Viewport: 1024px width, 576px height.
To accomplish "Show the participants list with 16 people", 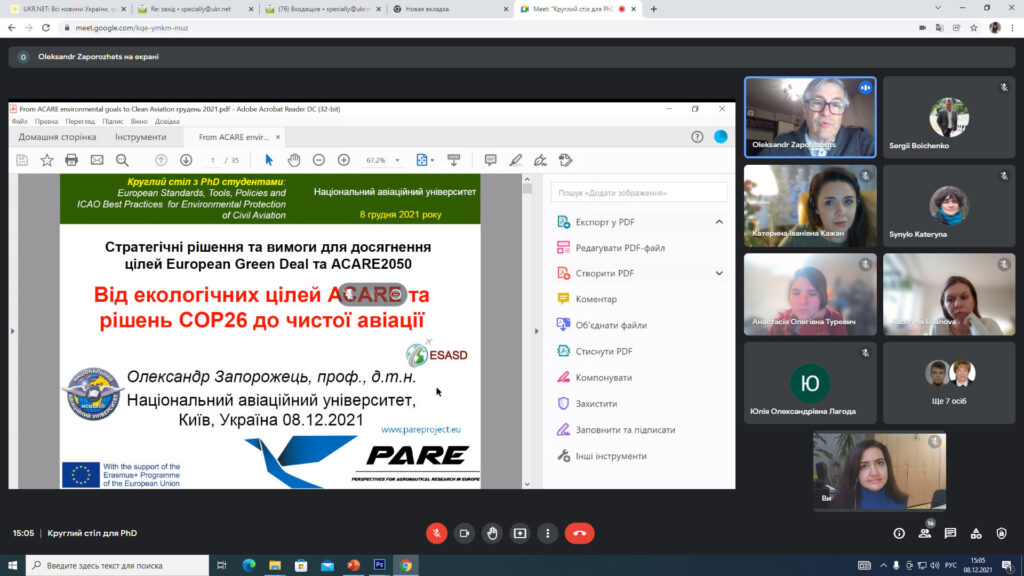I will pyautogui.click(x=925, y=533).
